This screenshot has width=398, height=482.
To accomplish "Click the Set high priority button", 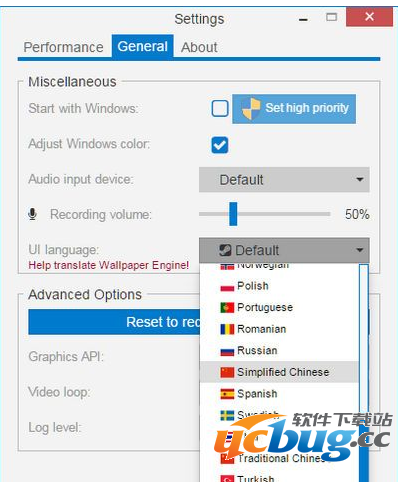I will click(294, 109).
